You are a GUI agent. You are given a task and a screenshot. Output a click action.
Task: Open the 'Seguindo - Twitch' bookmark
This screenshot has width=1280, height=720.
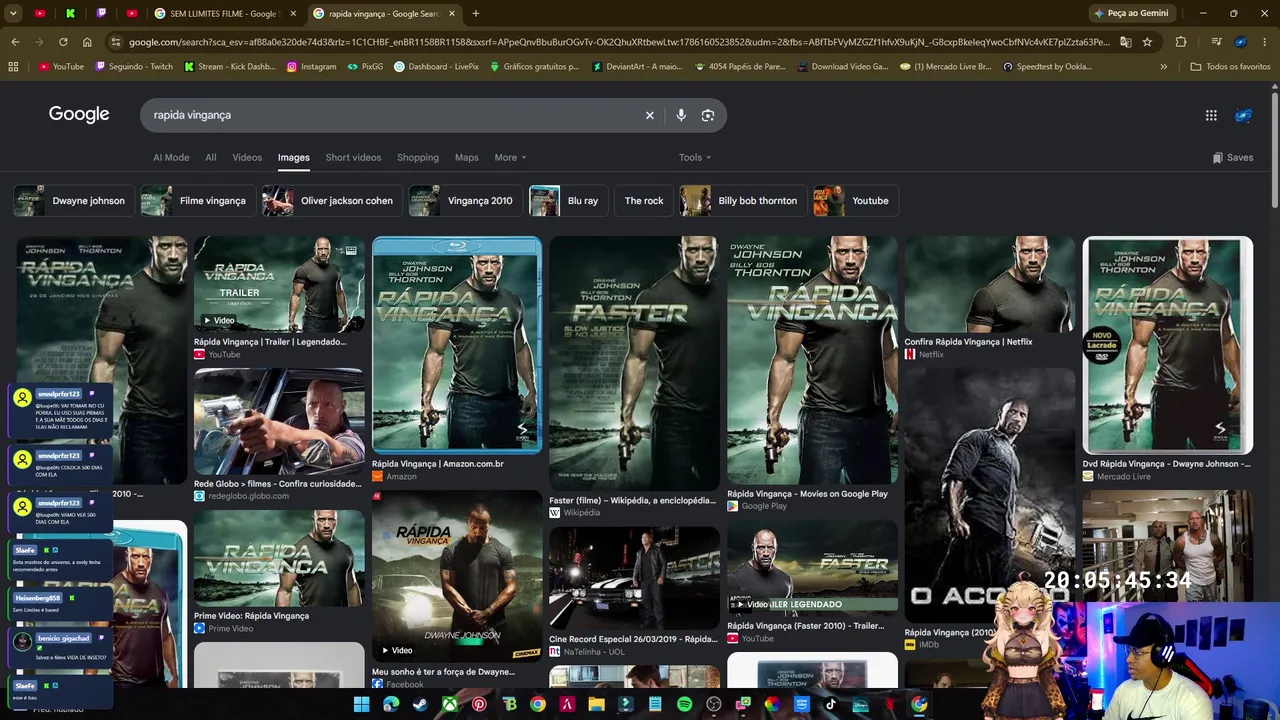(x=134, y=67)
